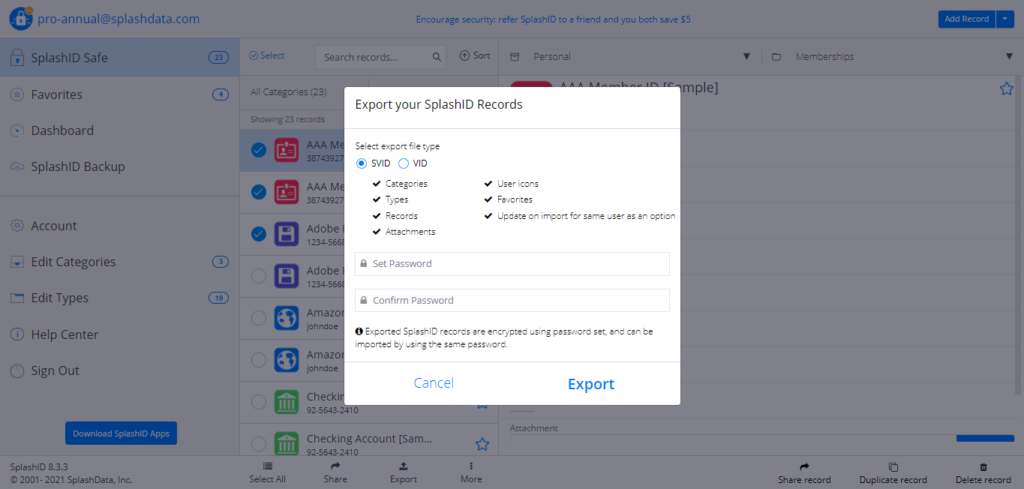
Task: Click the Export icon in bottom toolbar
Action: click(x=403, y=466)
